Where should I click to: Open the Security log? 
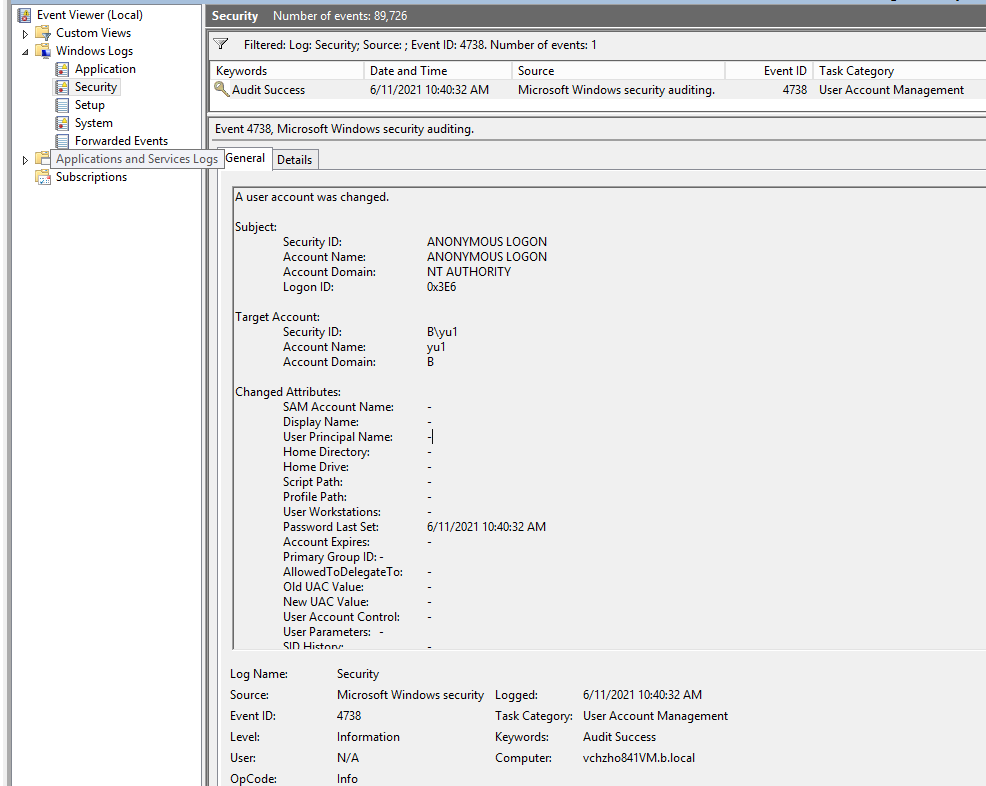[96, 87]
